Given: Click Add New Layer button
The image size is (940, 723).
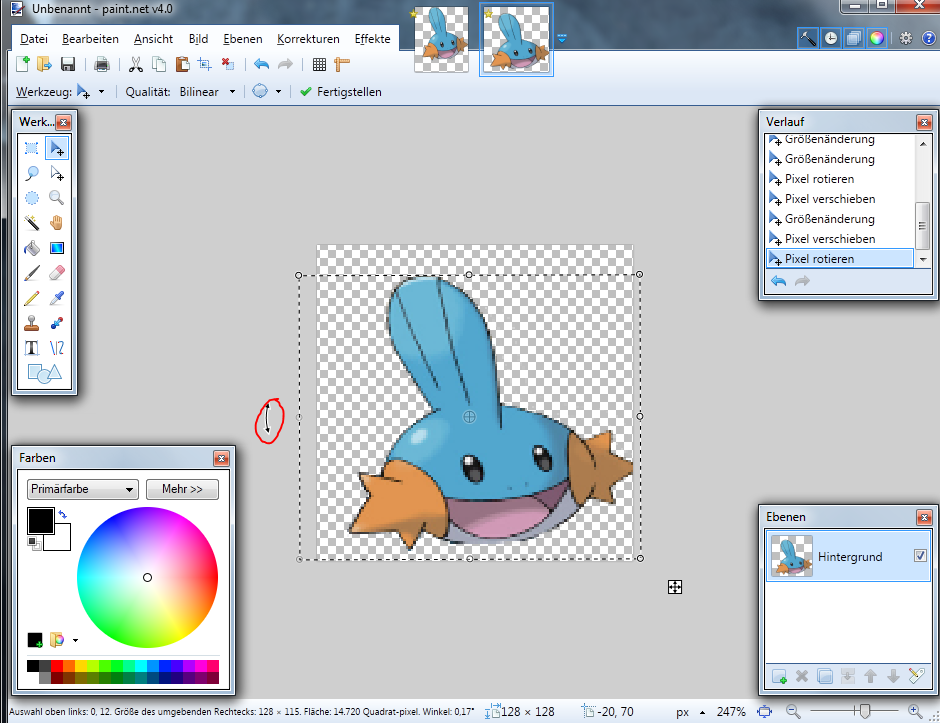Looking at the screenshot, I should (779, 676).
